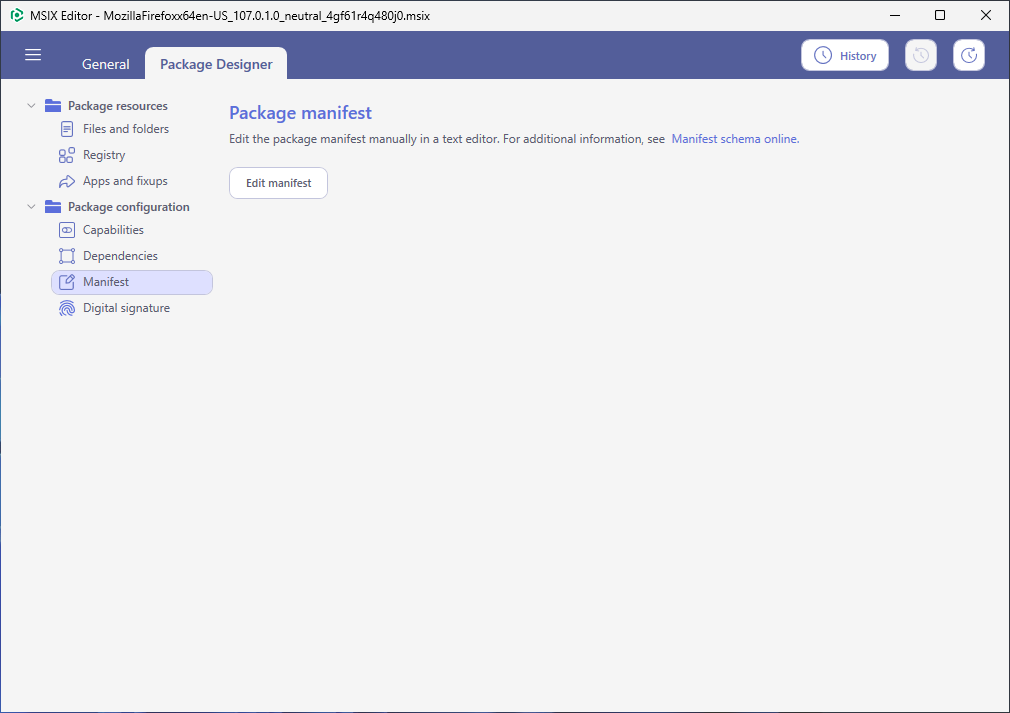Click the Dependencies frame icon
Image resolution: width=1010 pixels, height=713 pixels.
(x=66, y=256)
